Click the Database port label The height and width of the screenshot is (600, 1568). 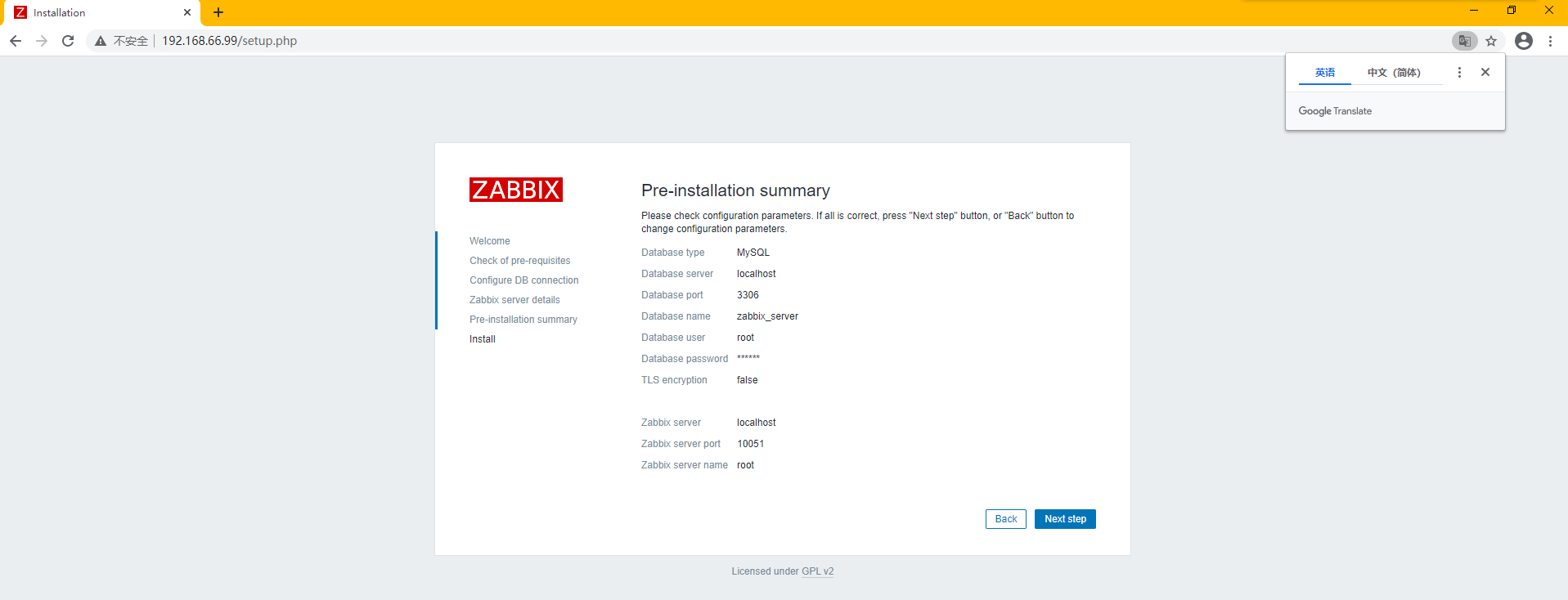click(672, 295)
